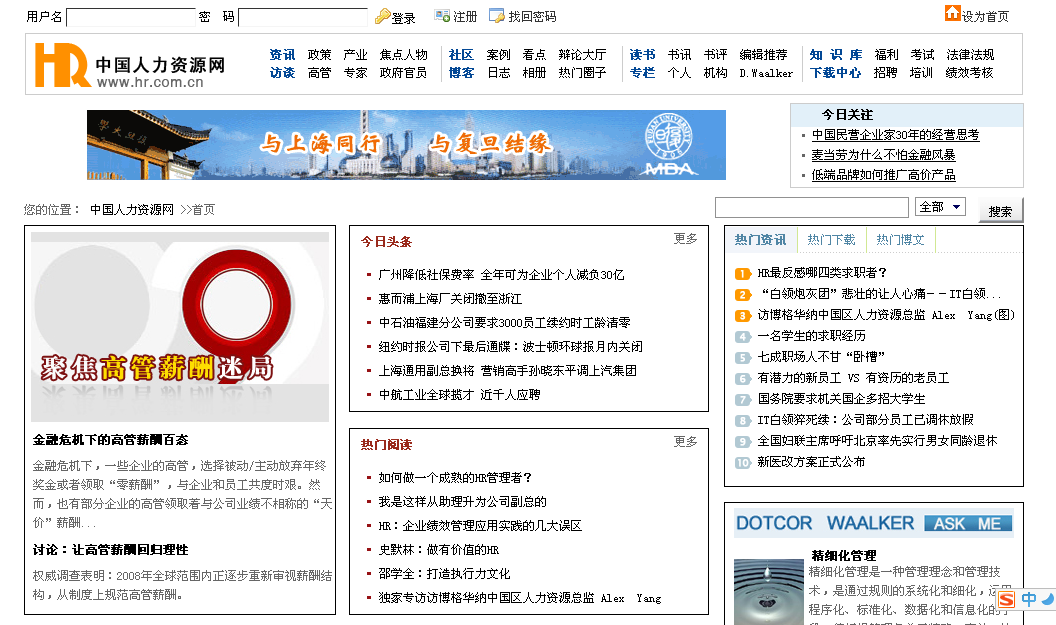This screenshot has width=1056, height=625.
Task: Click the 设为首页 link
Action: pos(985,17)
